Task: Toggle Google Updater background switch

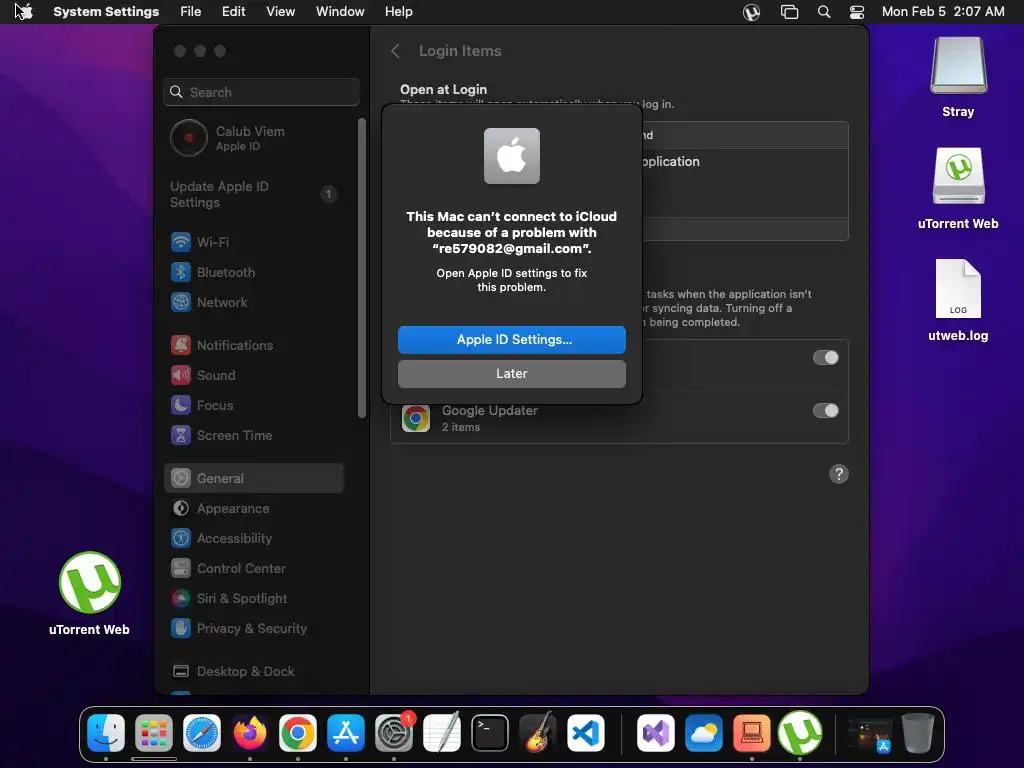Action: 825,411
